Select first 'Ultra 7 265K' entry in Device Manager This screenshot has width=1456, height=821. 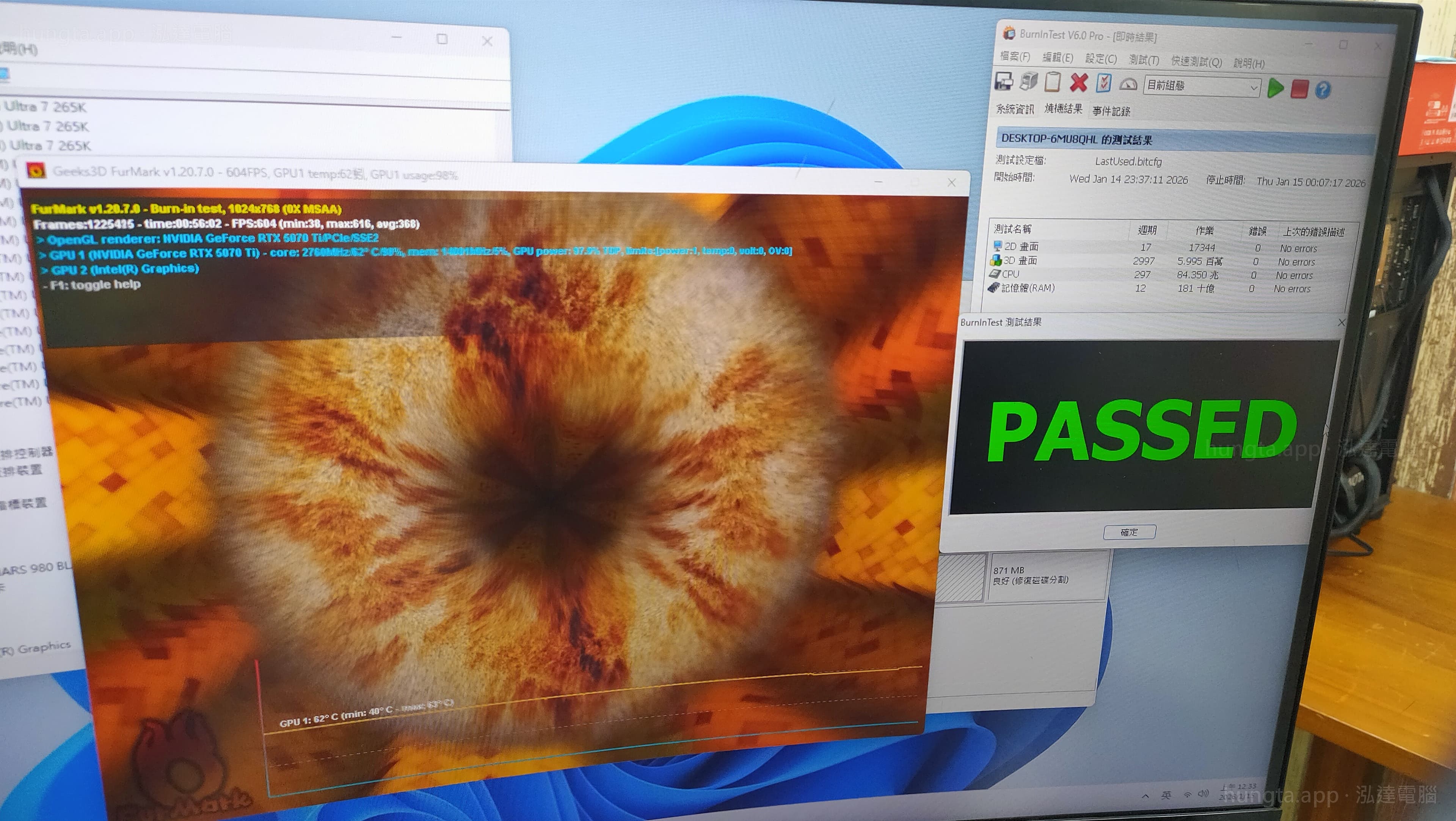tap(46, 107)
